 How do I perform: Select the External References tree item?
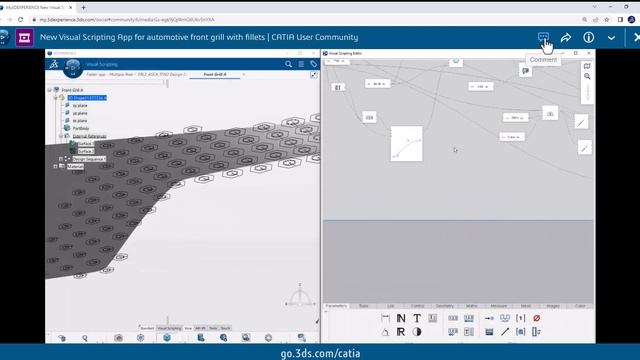(x=89, y=136)
